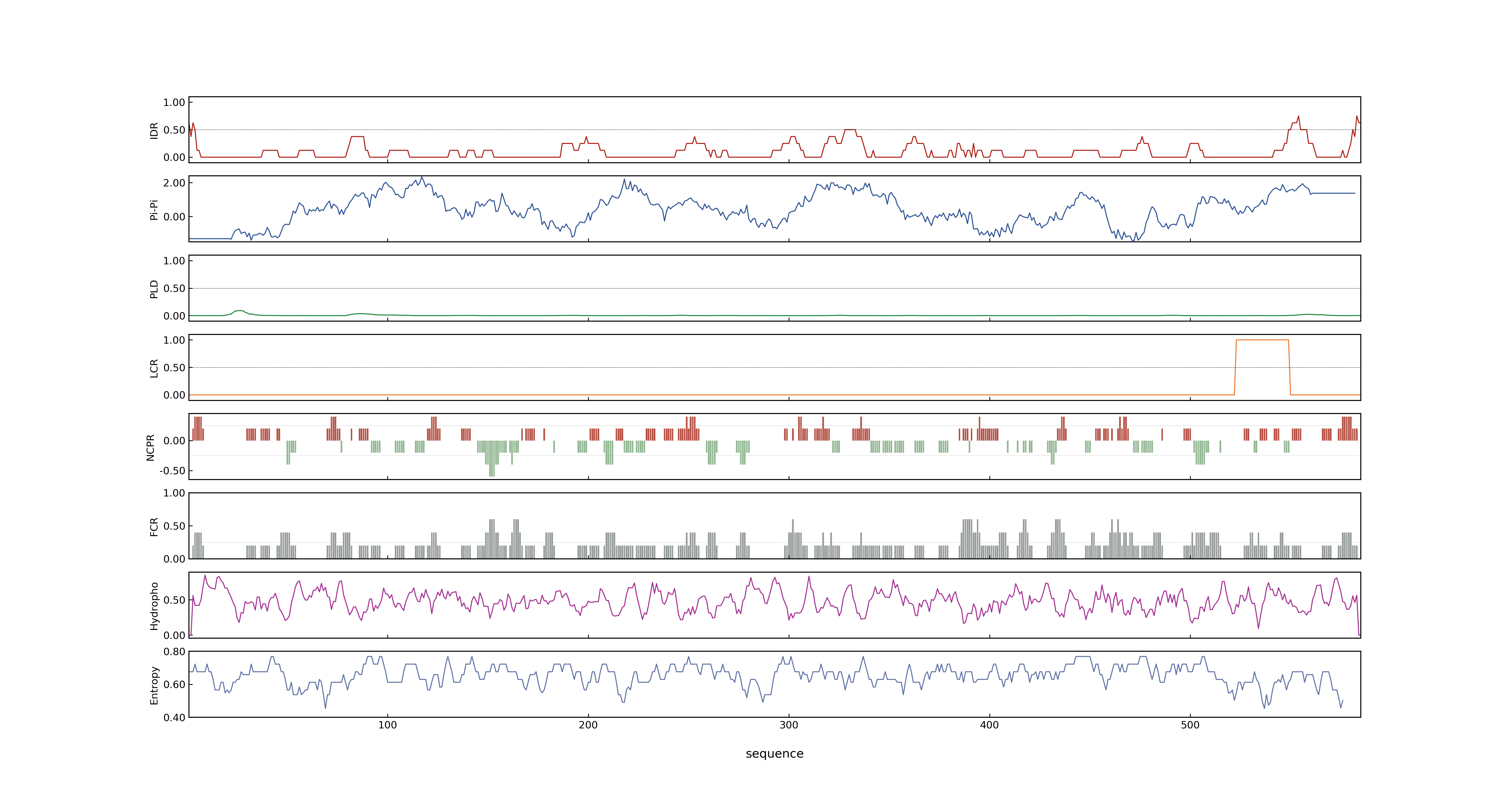Click the 0.00 tick on Hydropho axis
Image resolution: width=1512 pixels, height=806 pixels.
click(x=174, y=635)
